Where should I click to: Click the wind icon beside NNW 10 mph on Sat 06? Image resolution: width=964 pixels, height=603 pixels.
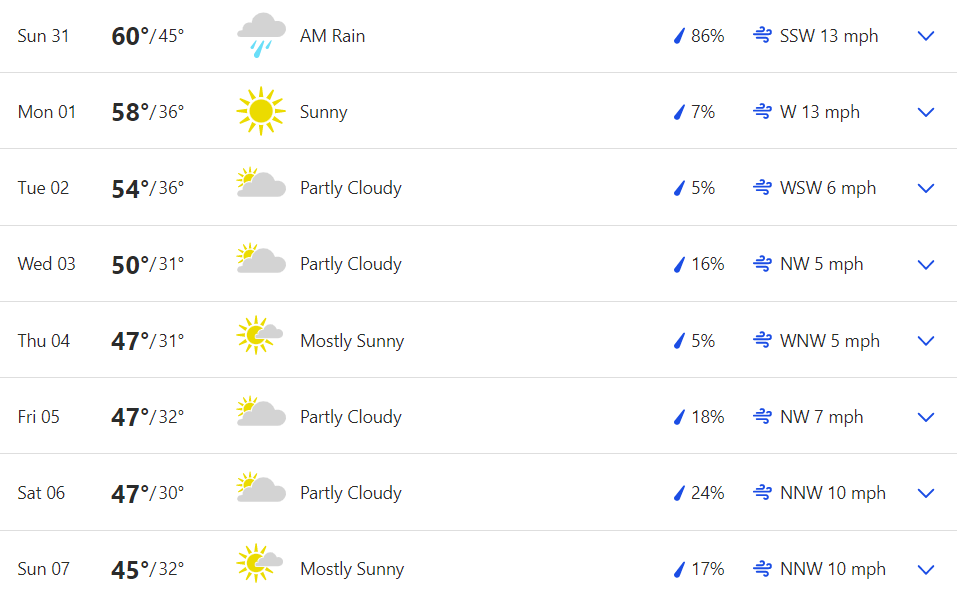point(762,493)
